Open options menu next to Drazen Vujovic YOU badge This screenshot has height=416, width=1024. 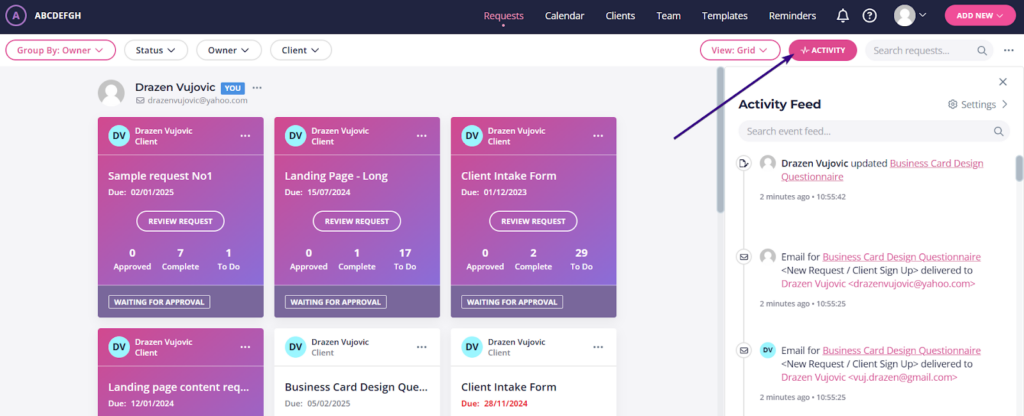tap(257, 88)
